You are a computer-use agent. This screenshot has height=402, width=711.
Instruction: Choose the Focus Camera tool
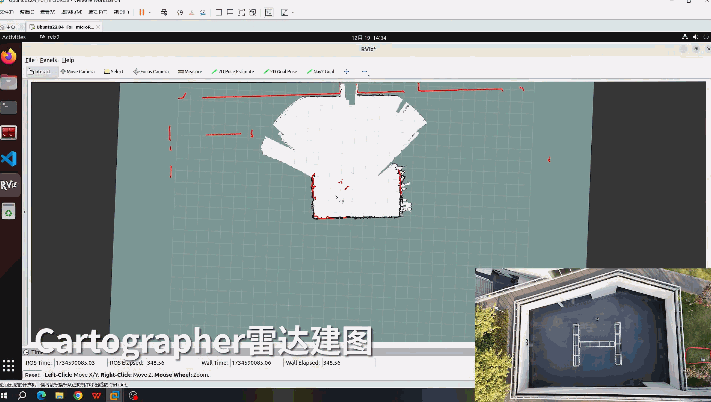click(x=151, y=72)
